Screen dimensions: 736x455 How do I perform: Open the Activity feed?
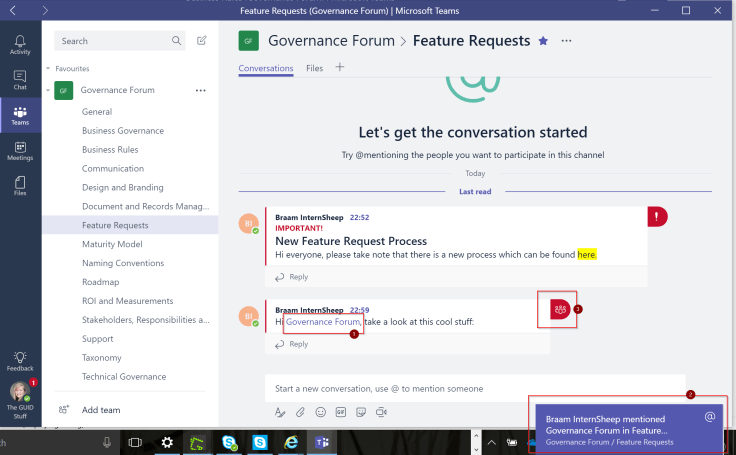point(20,44)
